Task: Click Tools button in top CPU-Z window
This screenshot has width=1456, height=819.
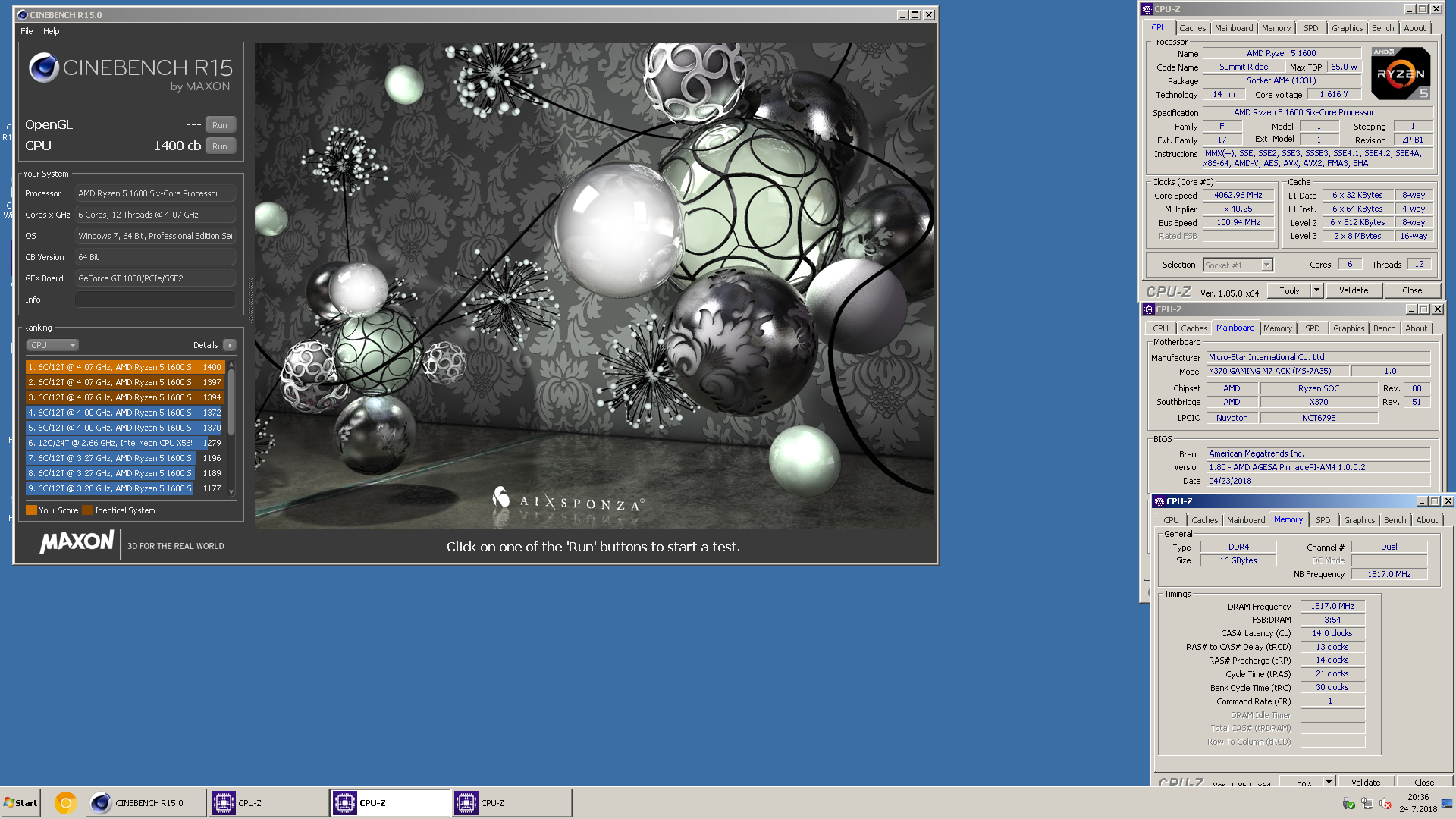Action: click(1289, 290)
